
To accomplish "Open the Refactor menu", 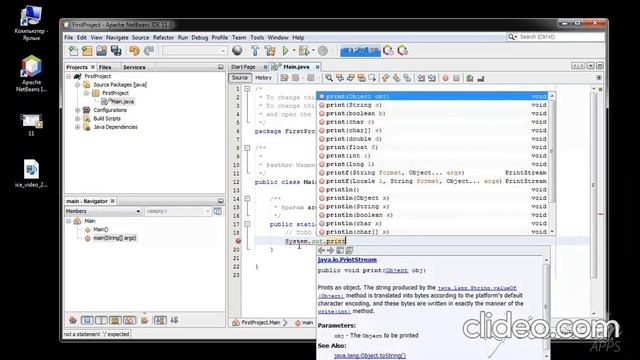I will click(163, 37).
